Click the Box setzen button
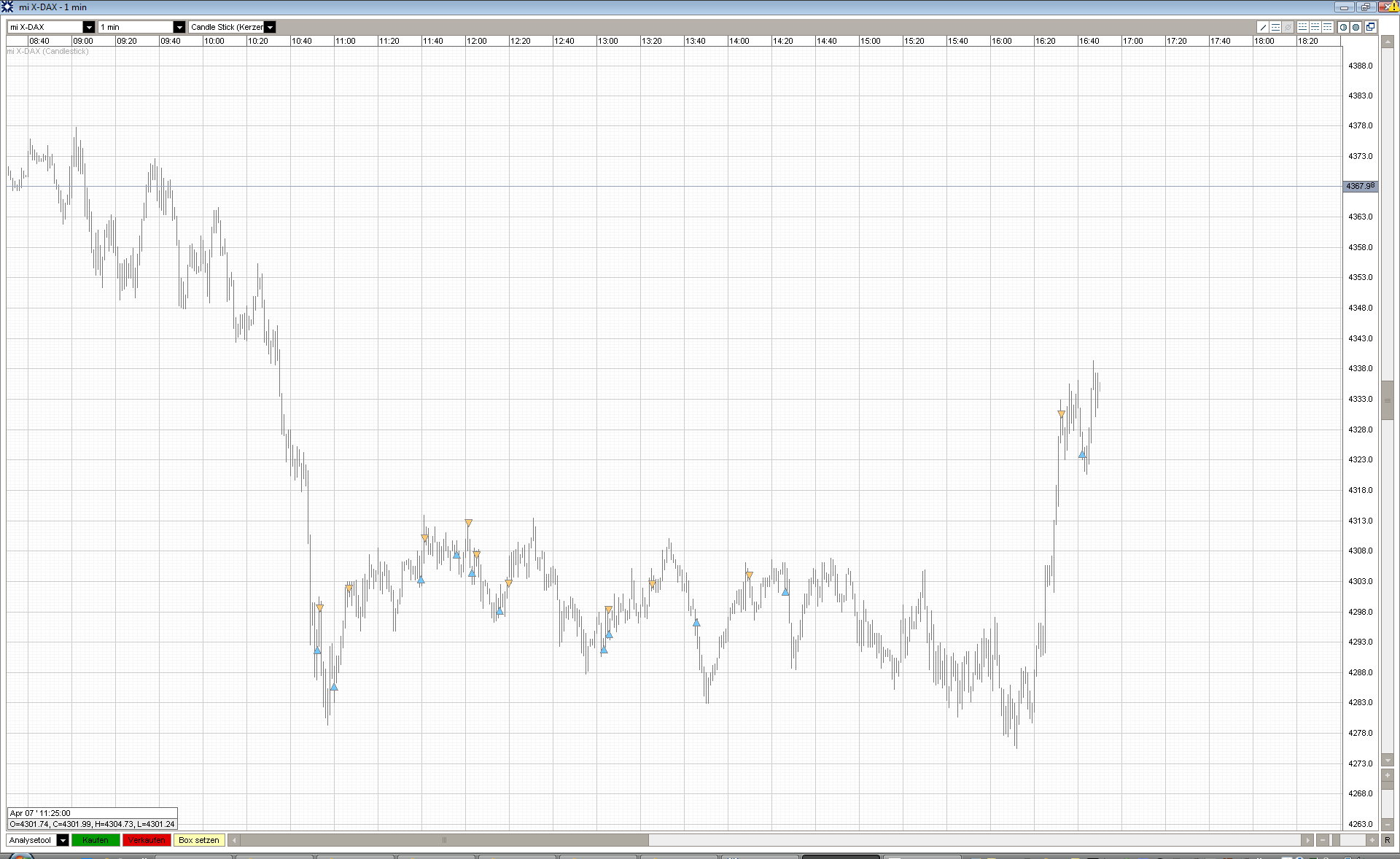Viewport: 1400px width, 859px height. tap(198, 840)
